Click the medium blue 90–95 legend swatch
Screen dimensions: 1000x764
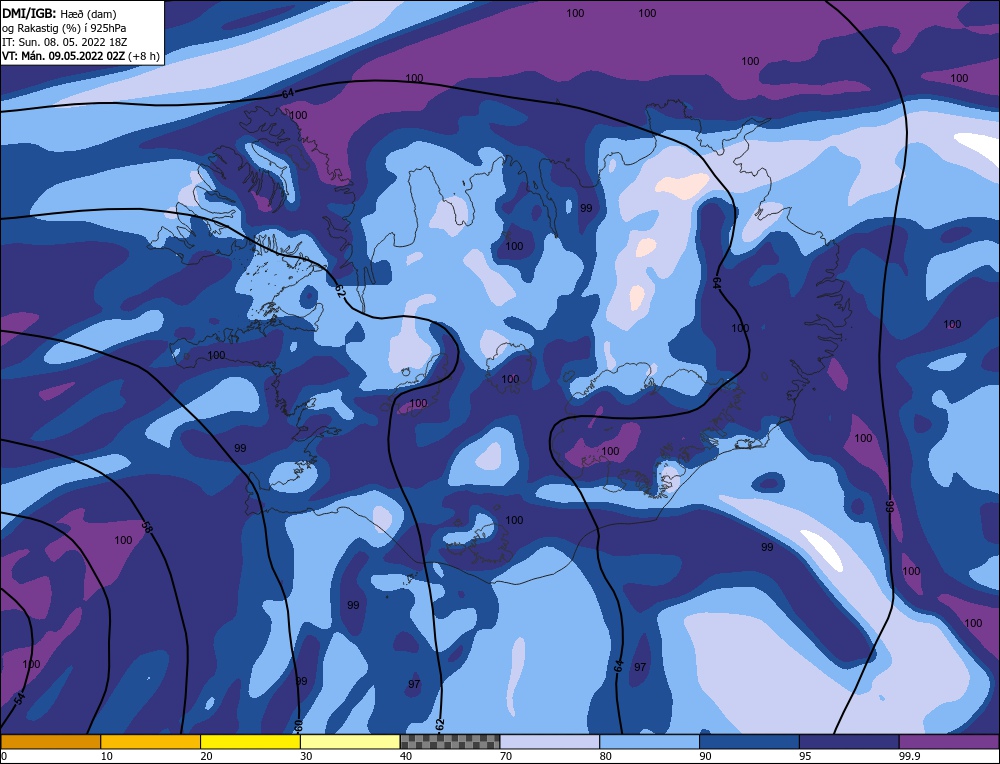[749, 741]
